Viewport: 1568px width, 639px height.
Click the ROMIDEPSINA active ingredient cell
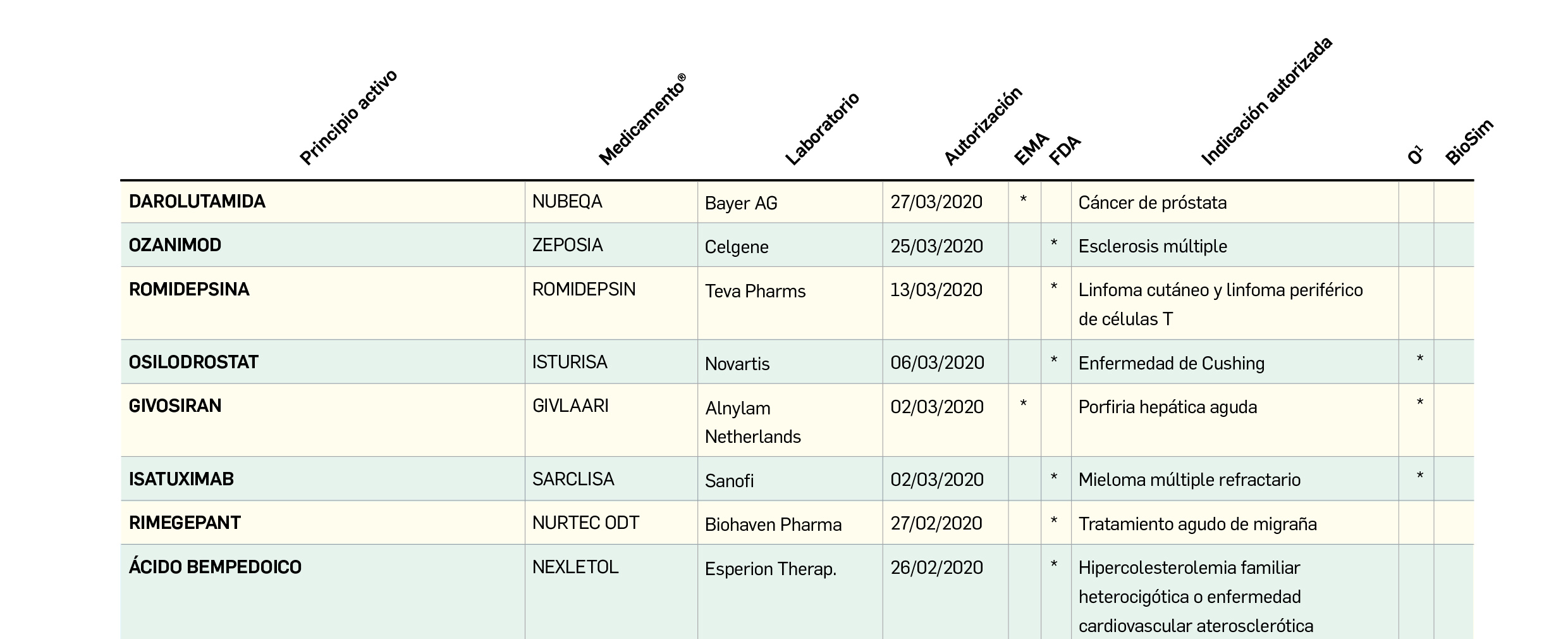188,290
